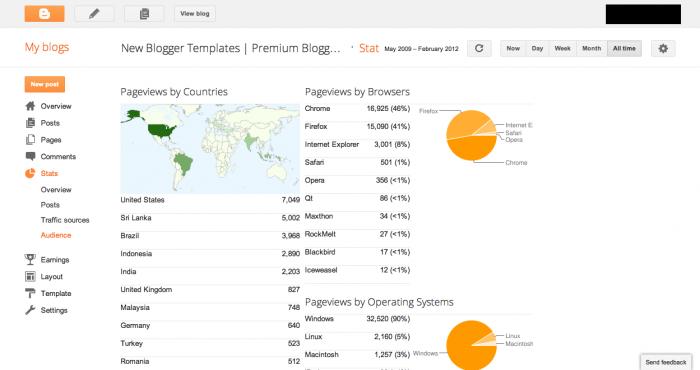Open Traffic sources under Stats
This screenshot has height=370, width=700.
(65, 220)
